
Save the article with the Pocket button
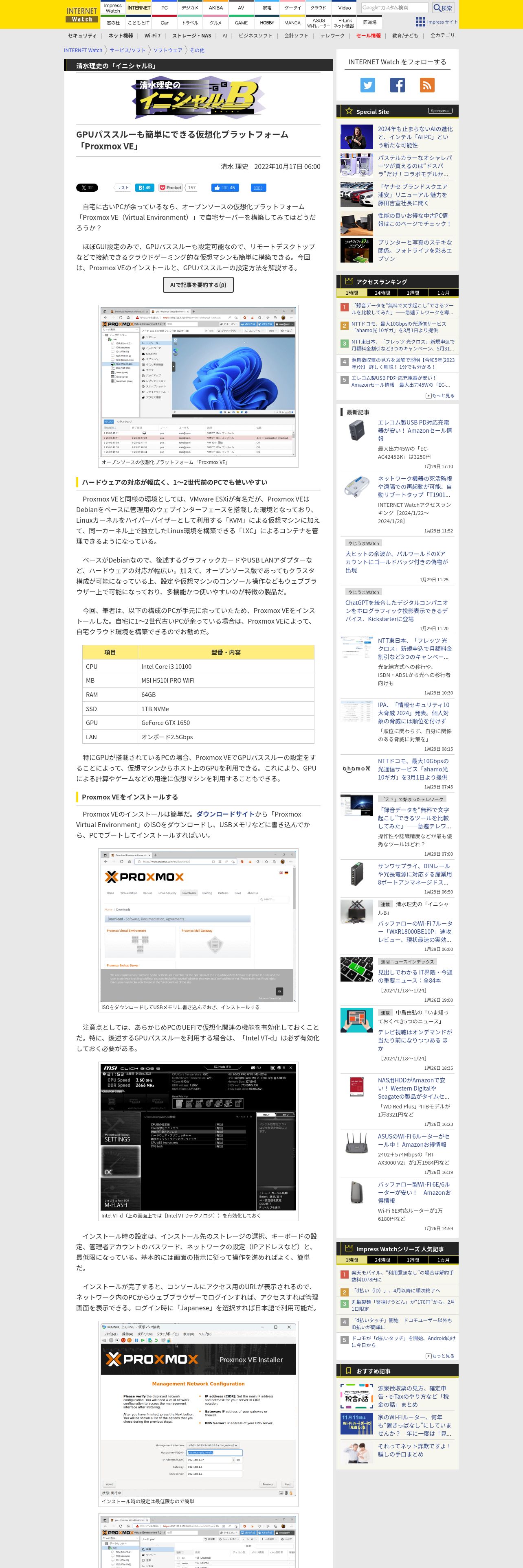click(171, 188)
